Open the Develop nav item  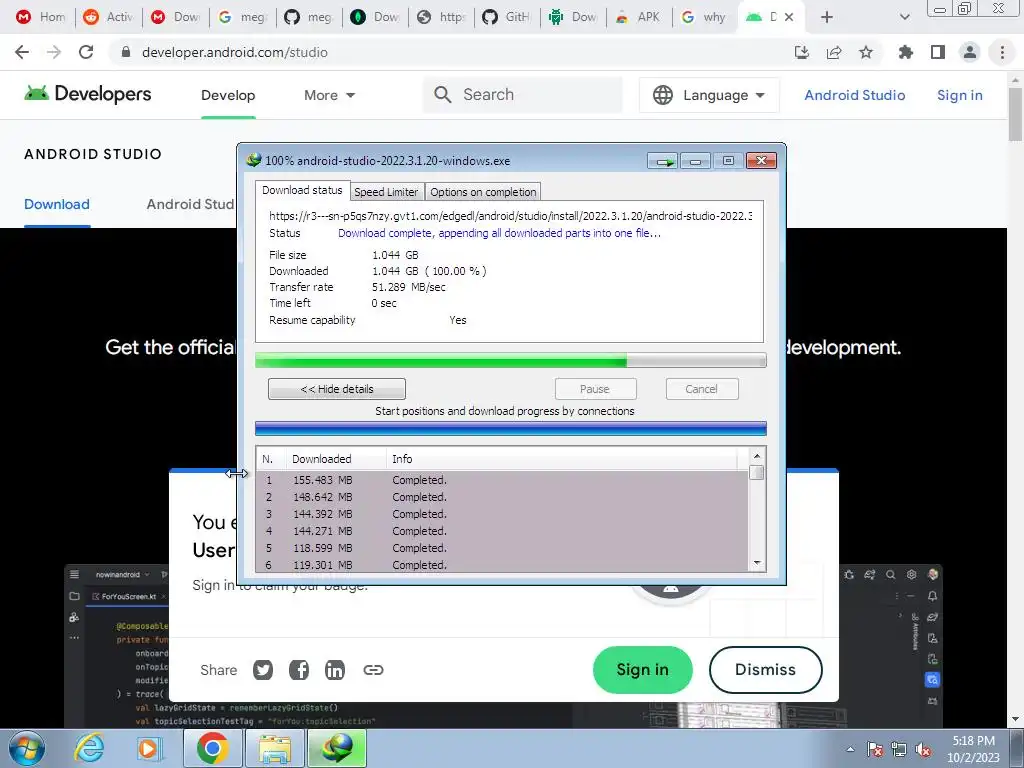tap(228, 95)
